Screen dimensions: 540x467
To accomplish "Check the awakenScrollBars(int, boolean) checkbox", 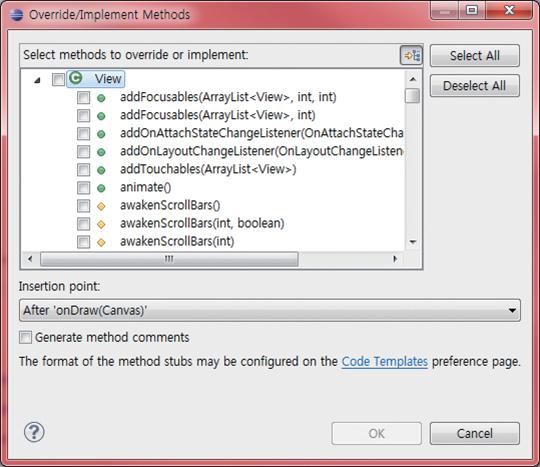I will 83,224.
